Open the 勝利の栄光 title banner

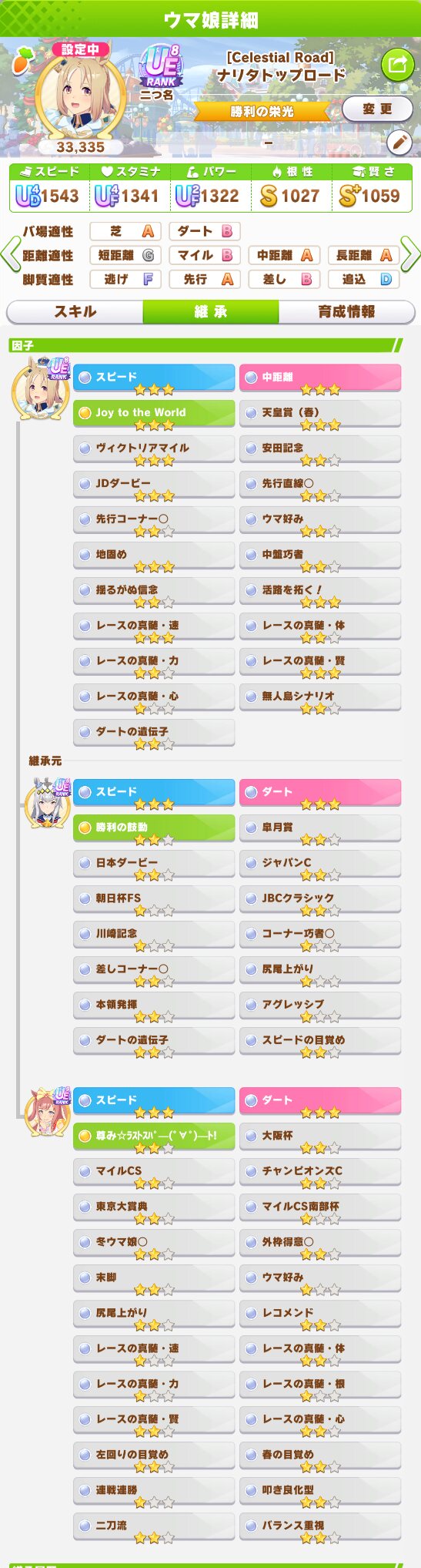point(262,112)
